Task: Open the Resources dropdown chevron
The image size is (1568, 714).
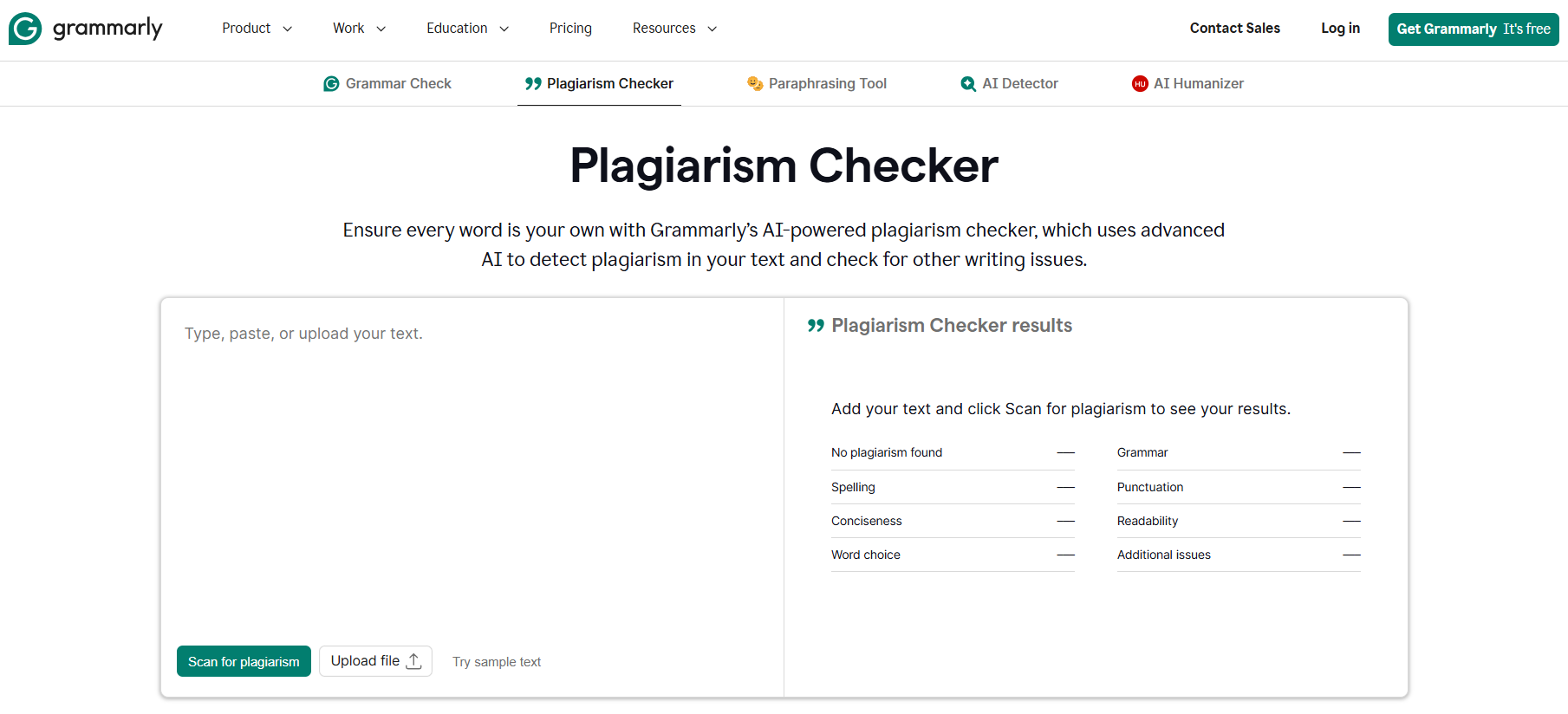Action: tap(712, 29)
